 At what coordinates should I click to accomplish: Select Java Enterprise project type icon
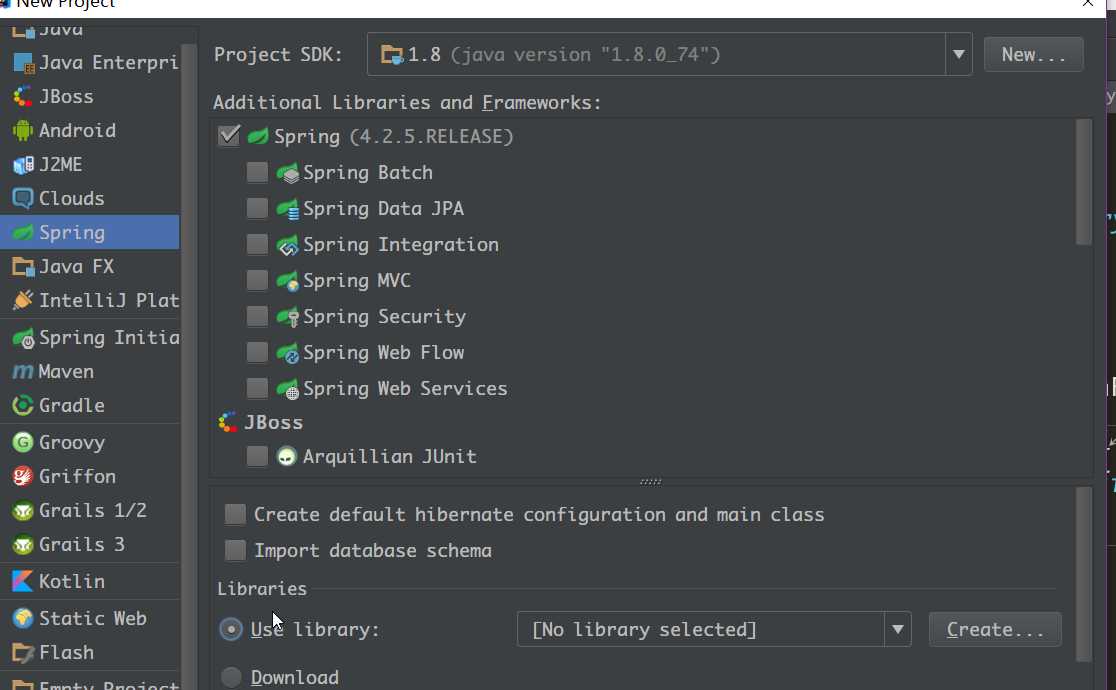(23, 63)
